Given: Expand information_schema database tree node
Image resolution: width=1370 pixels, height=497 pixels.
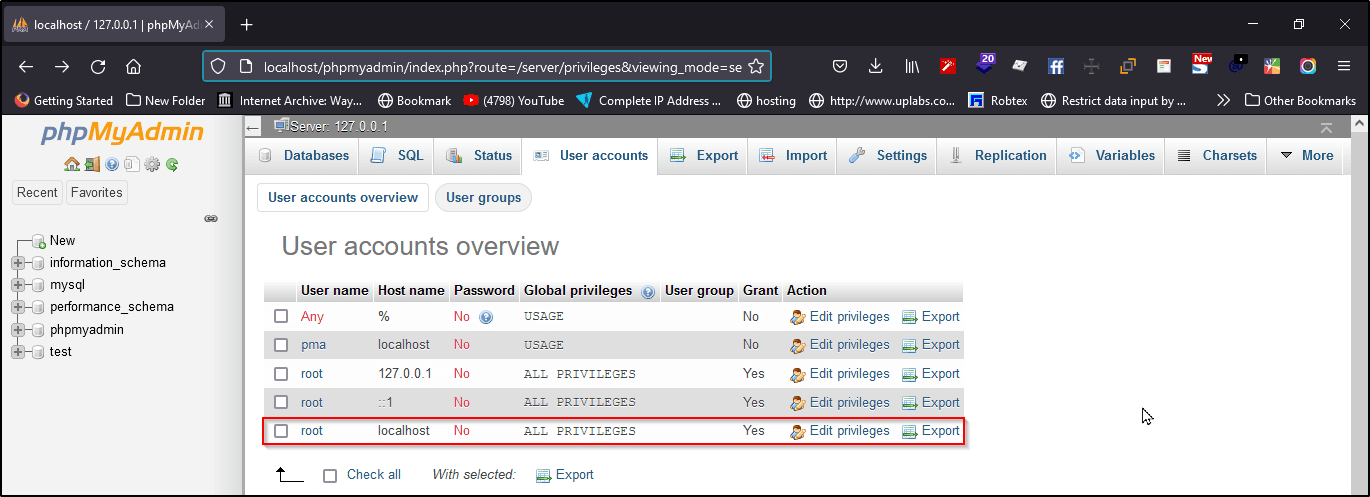Looking at the screenshot, I should pyautogui.click(x=17, y=263).
